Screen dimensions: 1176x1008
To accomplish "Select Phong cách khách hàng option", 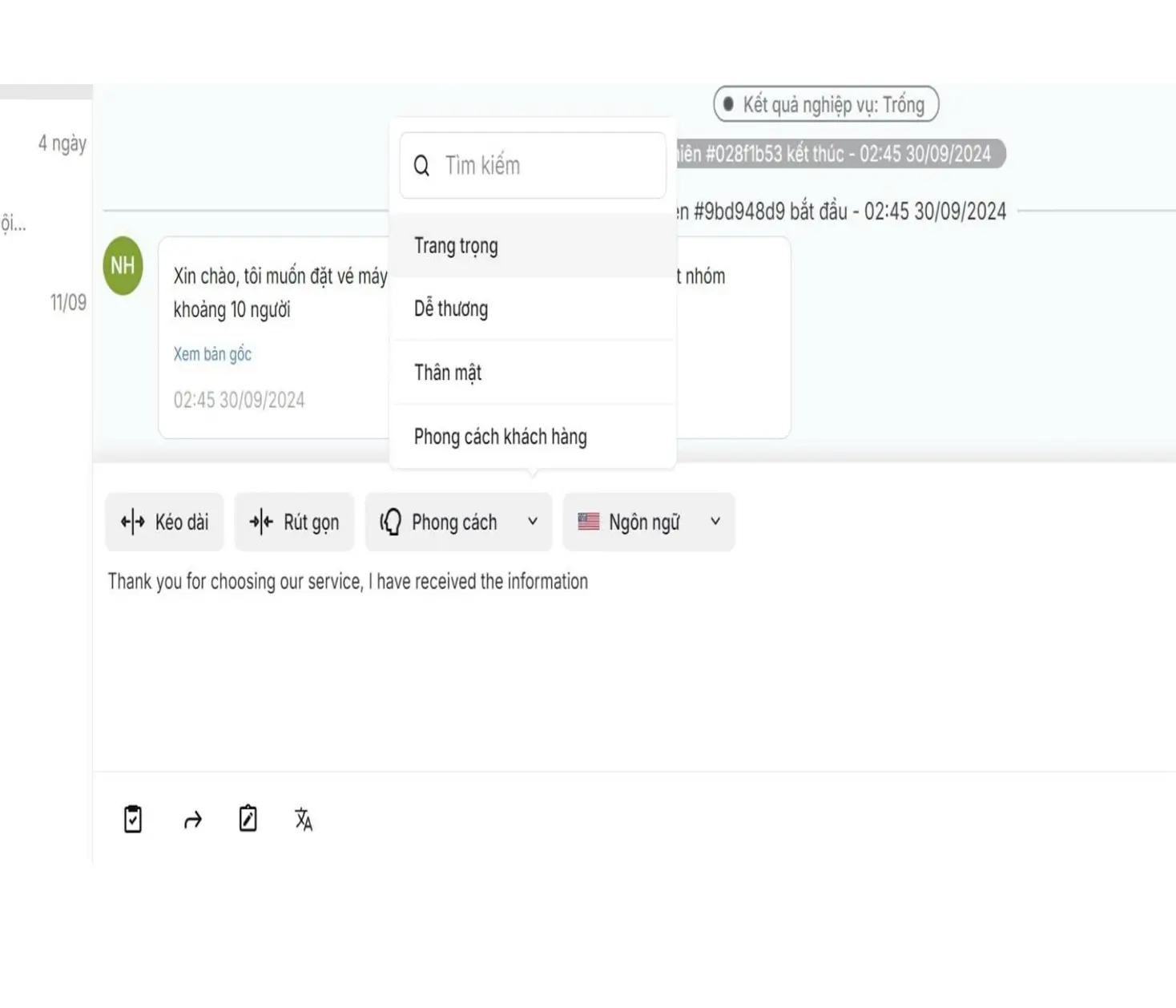I will point(500,437).
